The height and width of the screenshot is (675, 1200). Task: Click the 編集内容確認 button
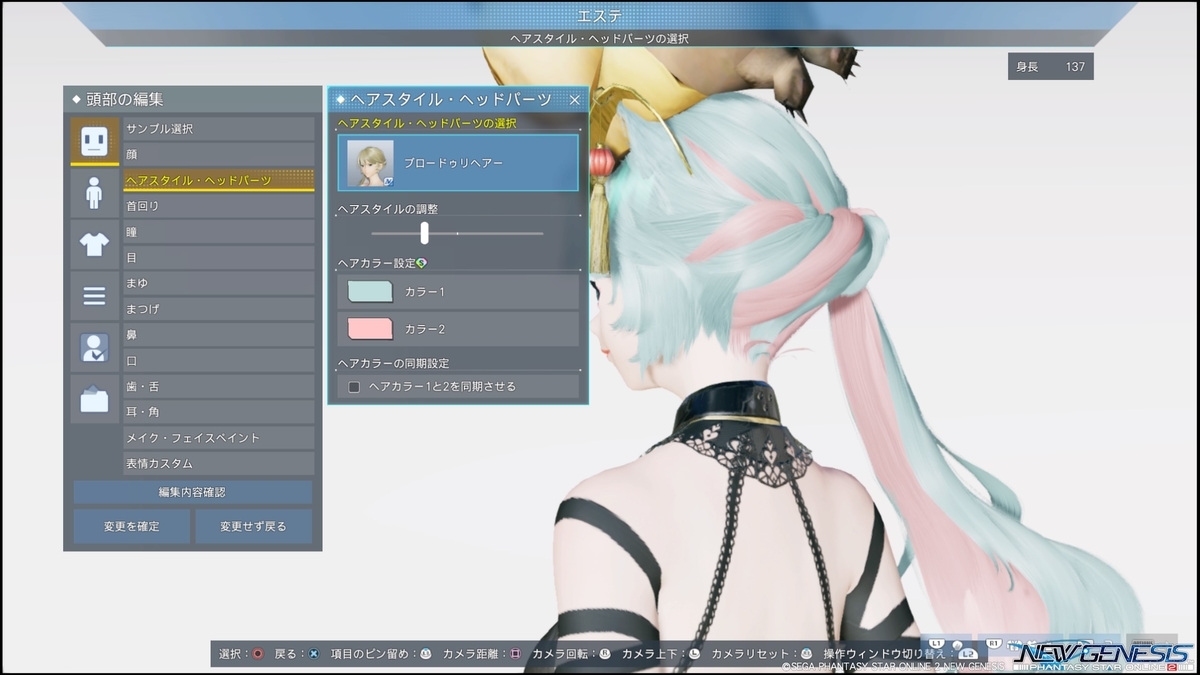click(192, 492)
